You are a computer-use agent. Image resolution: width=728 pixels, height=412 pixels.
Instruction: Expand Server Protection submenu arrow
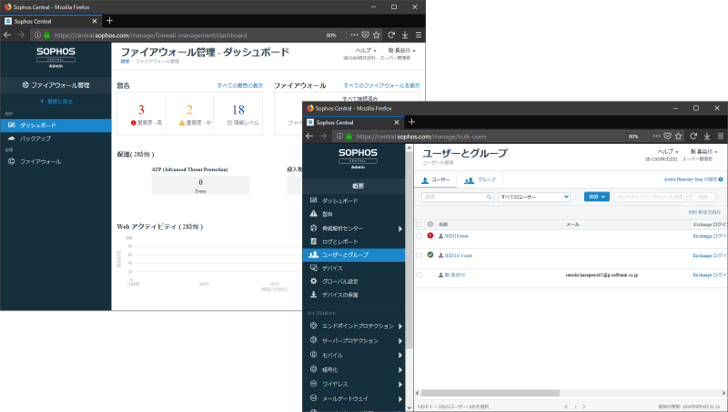pyautogui.click(x=400, y=341)
